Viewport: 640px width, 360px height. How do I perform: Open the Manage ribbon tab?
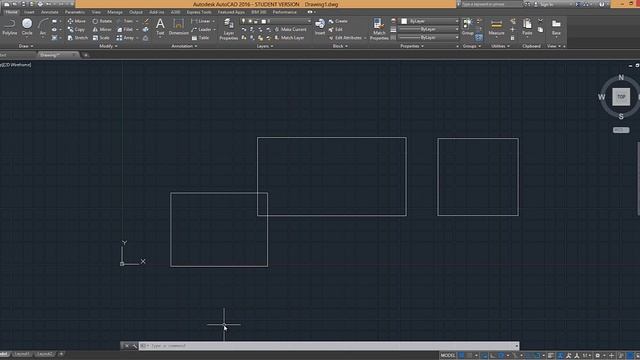coord(115,12)
